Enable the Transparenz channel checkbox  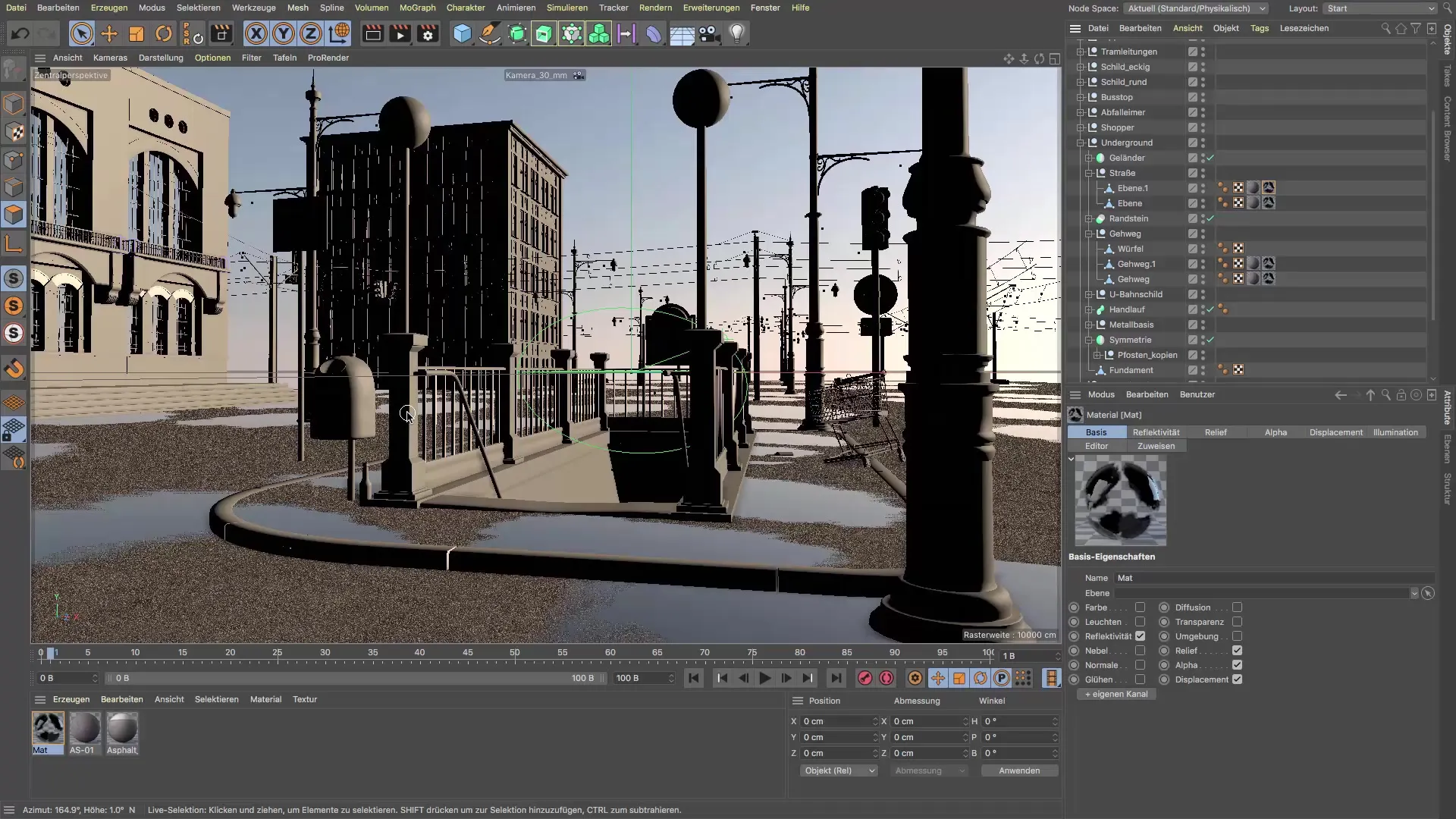pos(1237,622)
